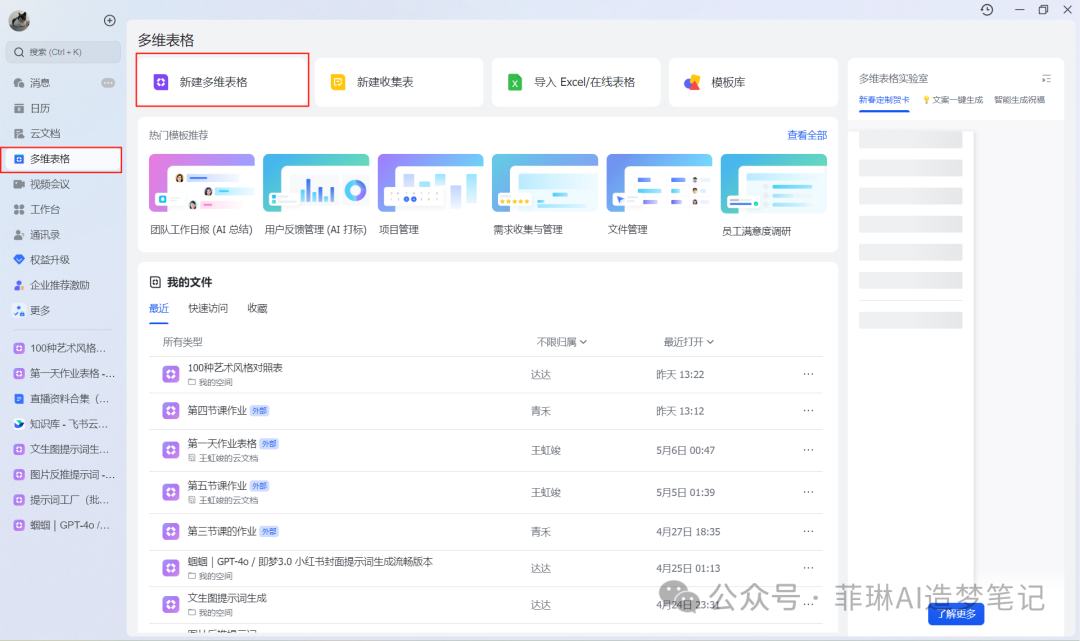Select 智能生成祝福 lab tab
The width and height of the screenshot is (1080, 641).
1019,100
